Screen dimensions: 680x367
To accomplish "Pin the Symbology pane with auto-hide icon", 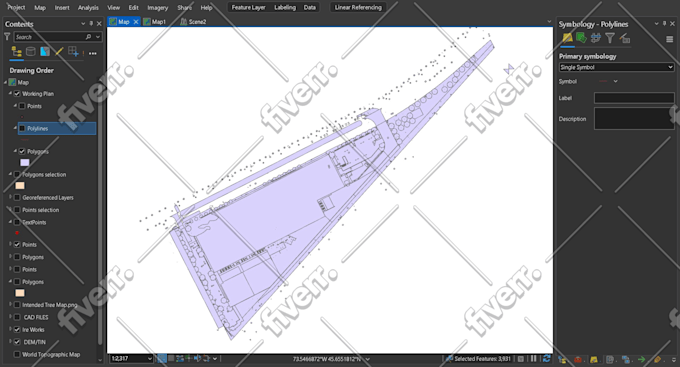I will (x=664, y=24).
